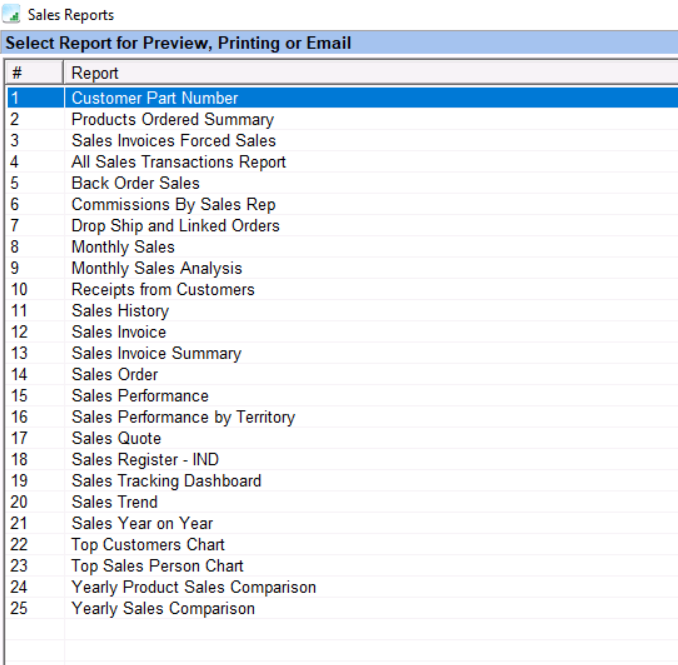Select the Sales Quote report

tap(116, 438)
